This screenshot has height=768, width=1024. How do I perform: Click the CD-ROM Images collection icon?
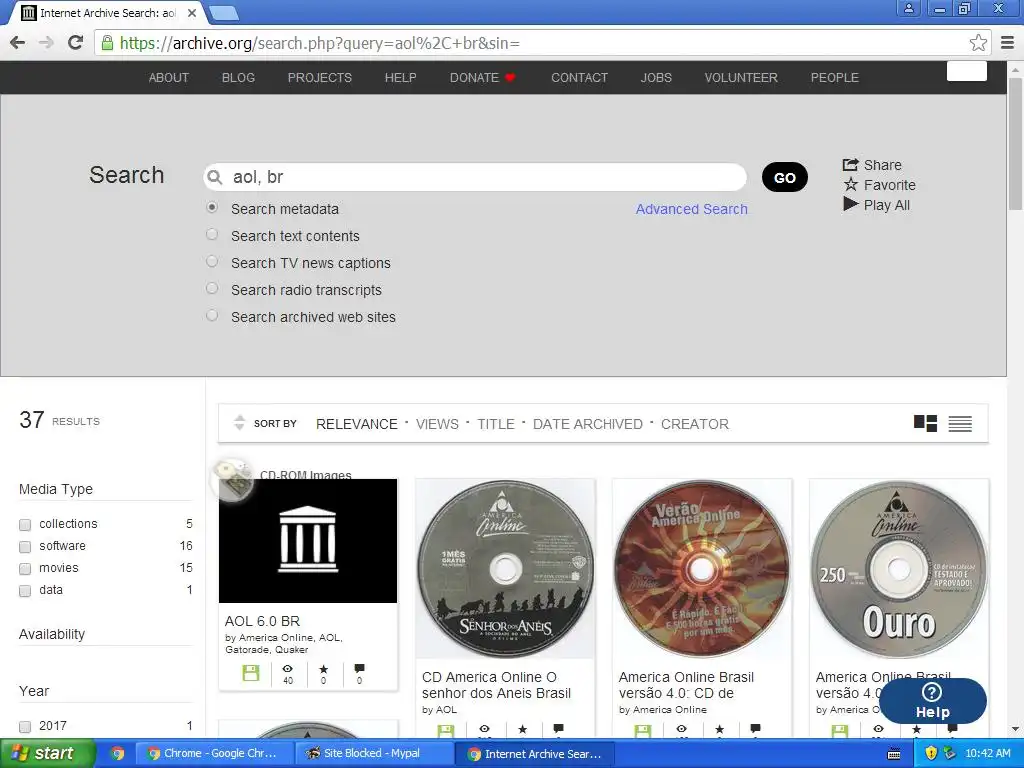232,481
